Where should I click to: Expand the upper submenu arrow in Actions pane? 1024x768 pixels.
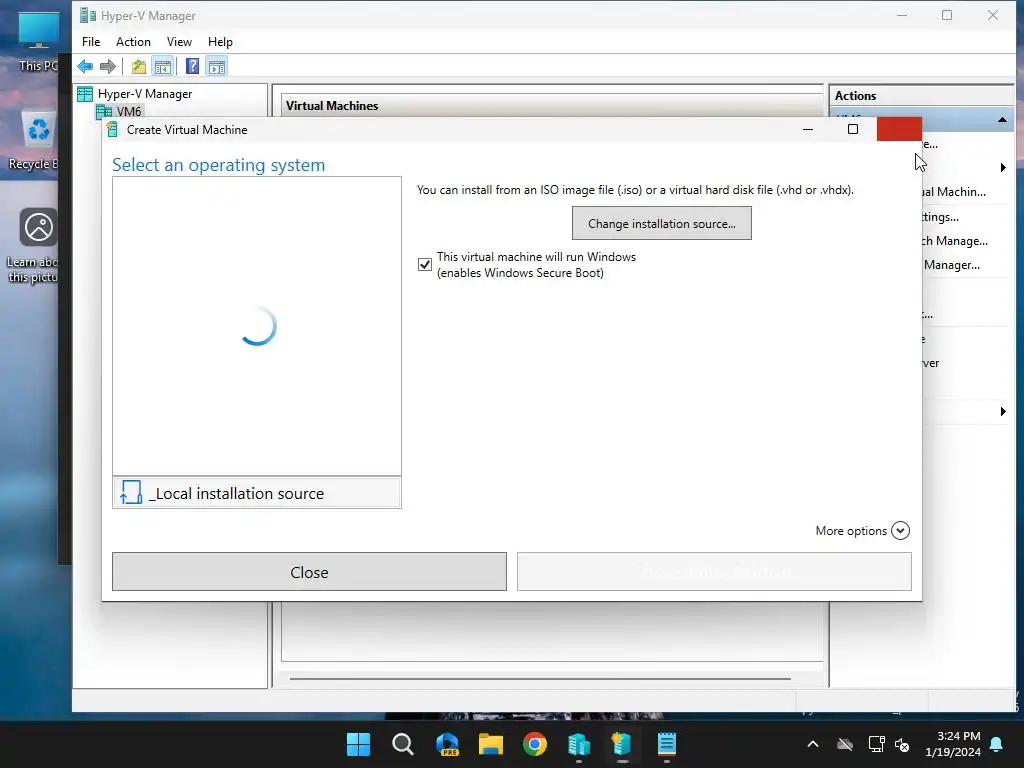click(x=1003, y=168)
